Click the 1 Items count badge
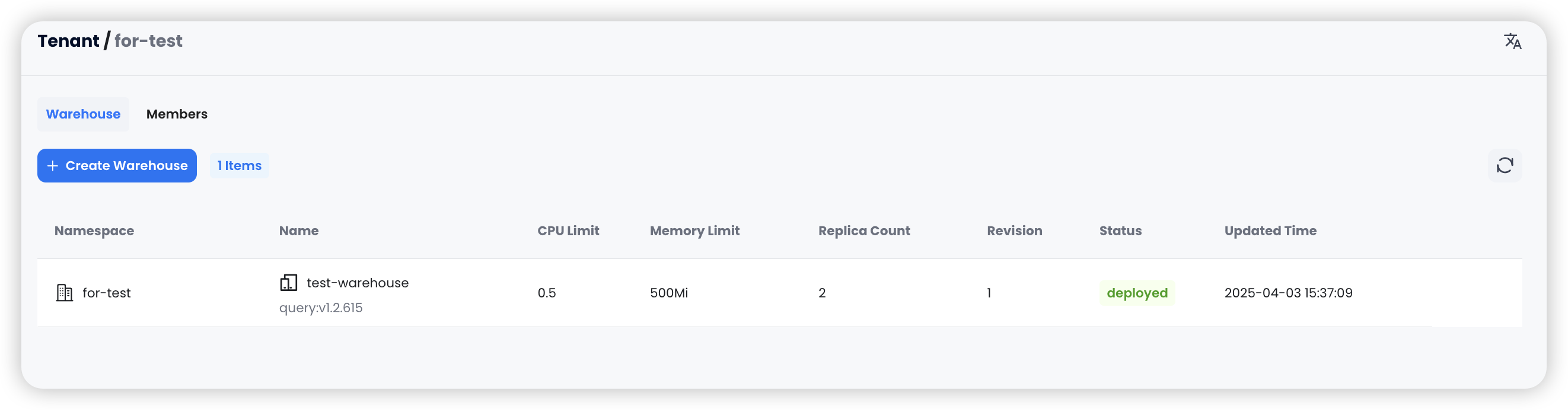The height and width of the screenshot is (410, 1568). coord(239,165)
